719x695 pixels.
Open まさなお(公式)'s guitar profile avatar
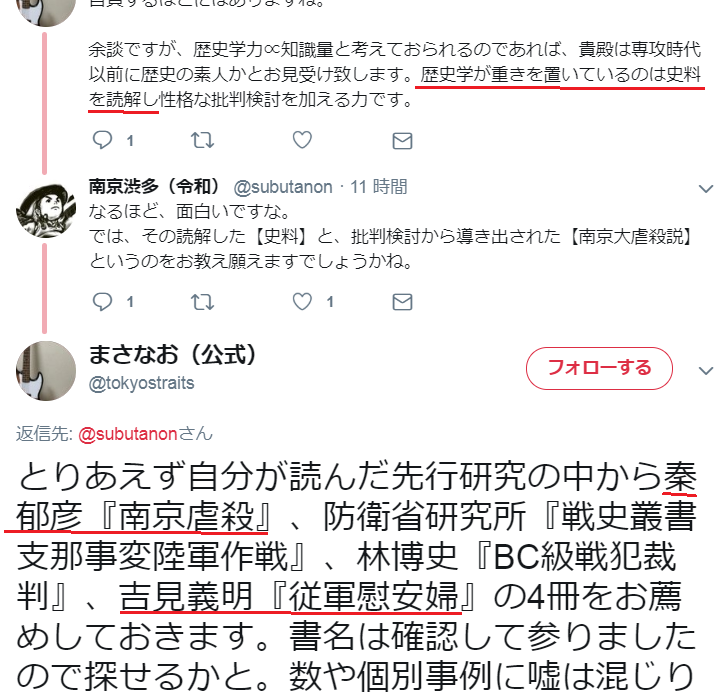(x=46, y=370)
